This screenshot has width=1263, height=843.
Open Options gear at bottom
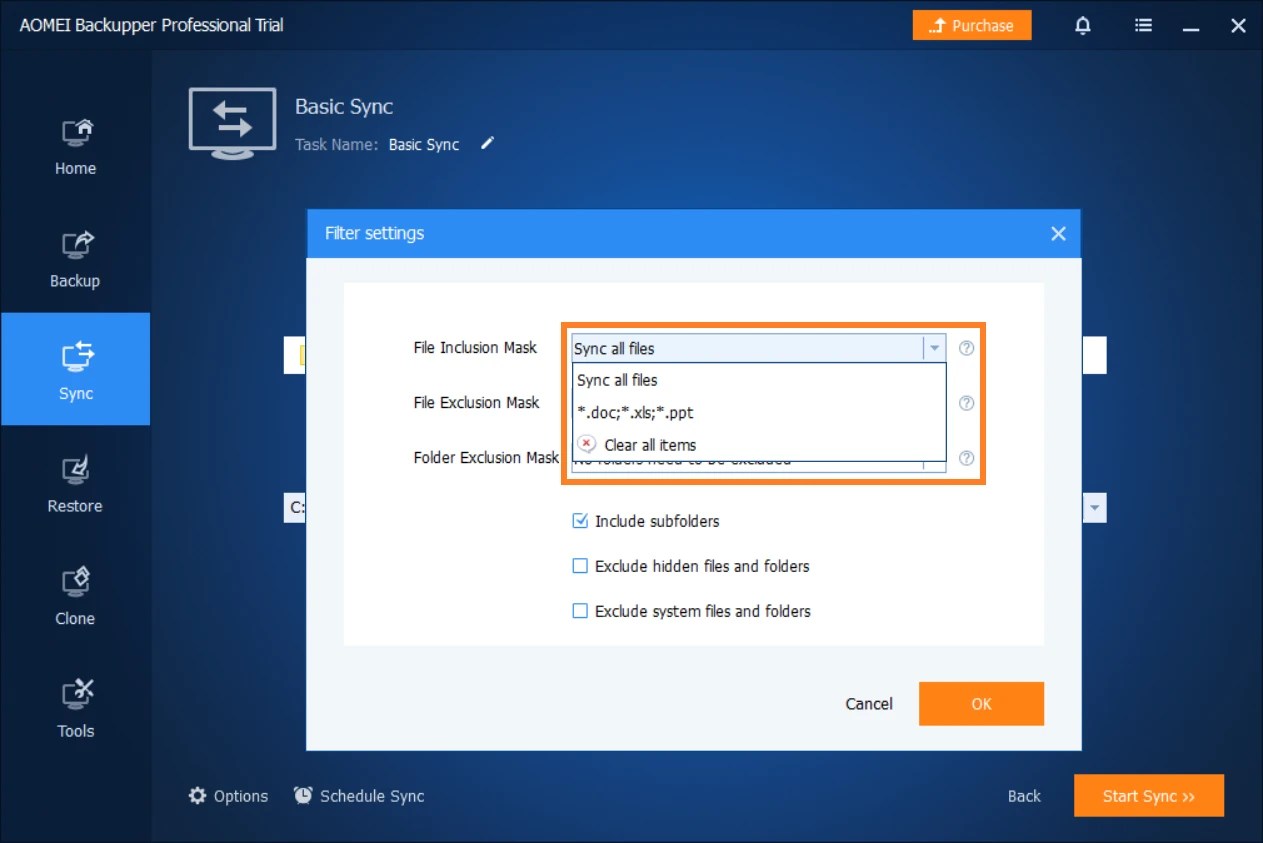tap(228, 796)
